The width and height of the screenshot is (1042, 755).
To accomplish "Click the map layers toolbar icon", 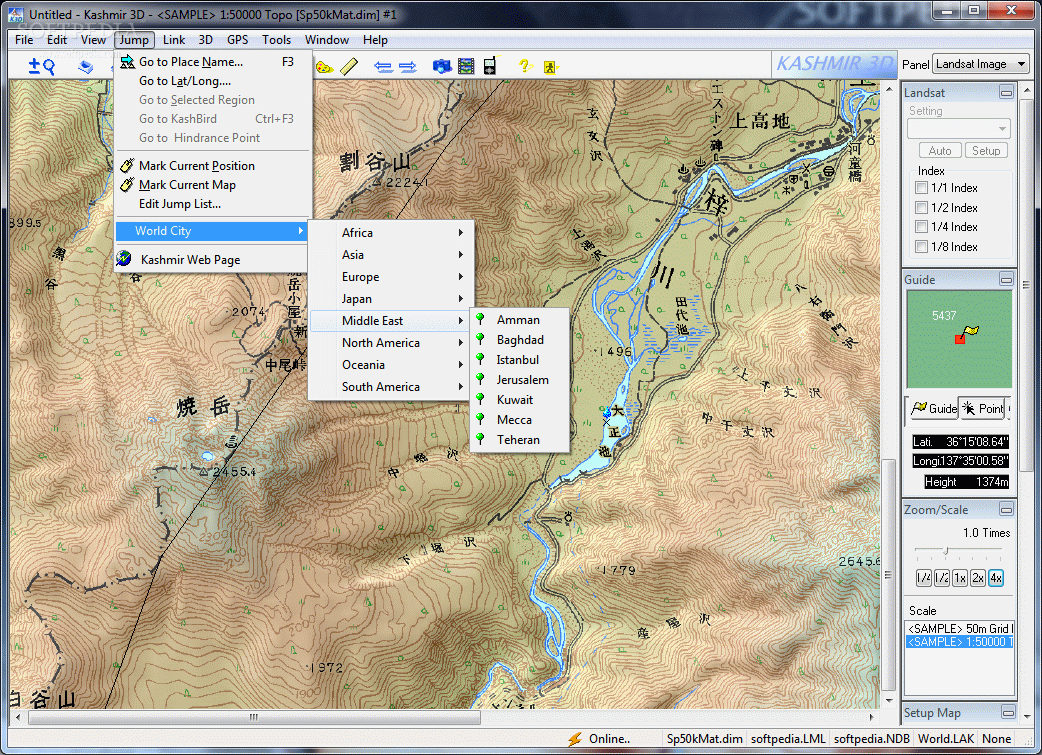I will (85, 66).
